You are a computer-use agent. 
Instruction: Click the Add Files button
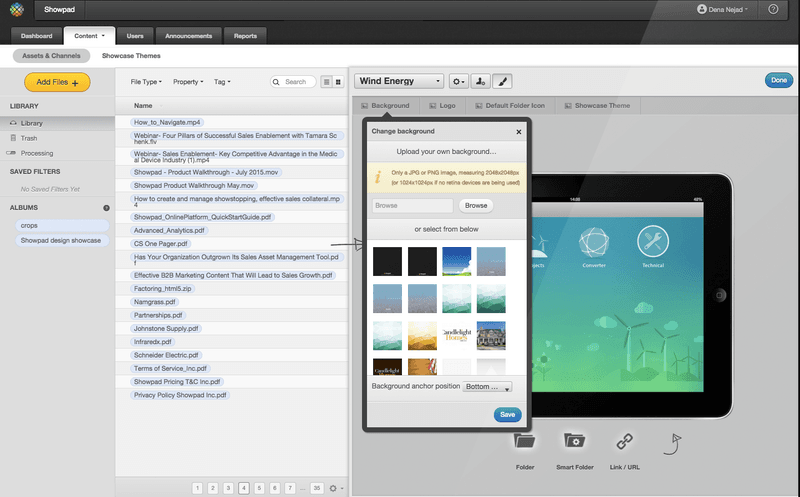(x=57, y=82)
